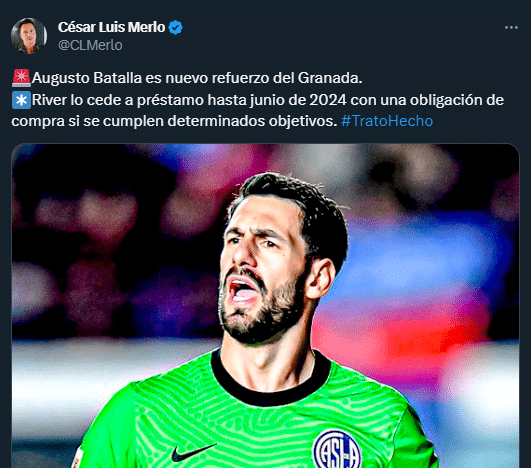Click "2024" in the tweet text
Screen dimensions: 531x468
(328, 100)
